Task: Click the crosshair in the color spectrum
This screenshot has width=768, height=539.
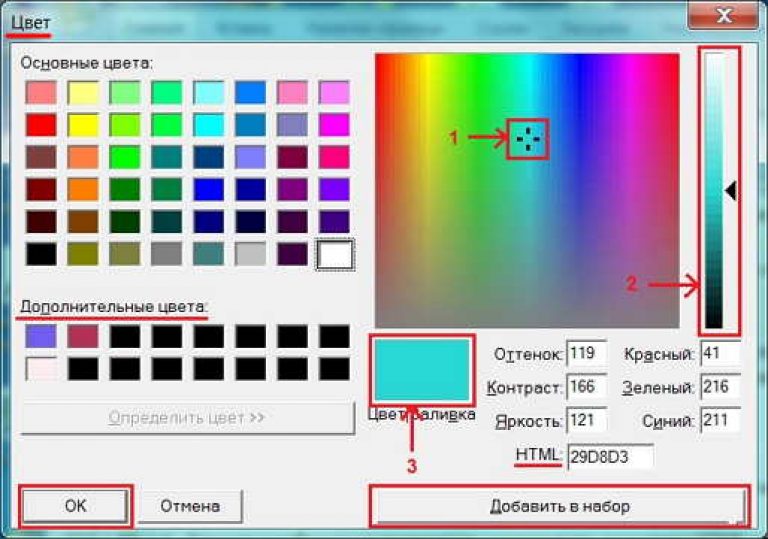Action: [528, 139]
